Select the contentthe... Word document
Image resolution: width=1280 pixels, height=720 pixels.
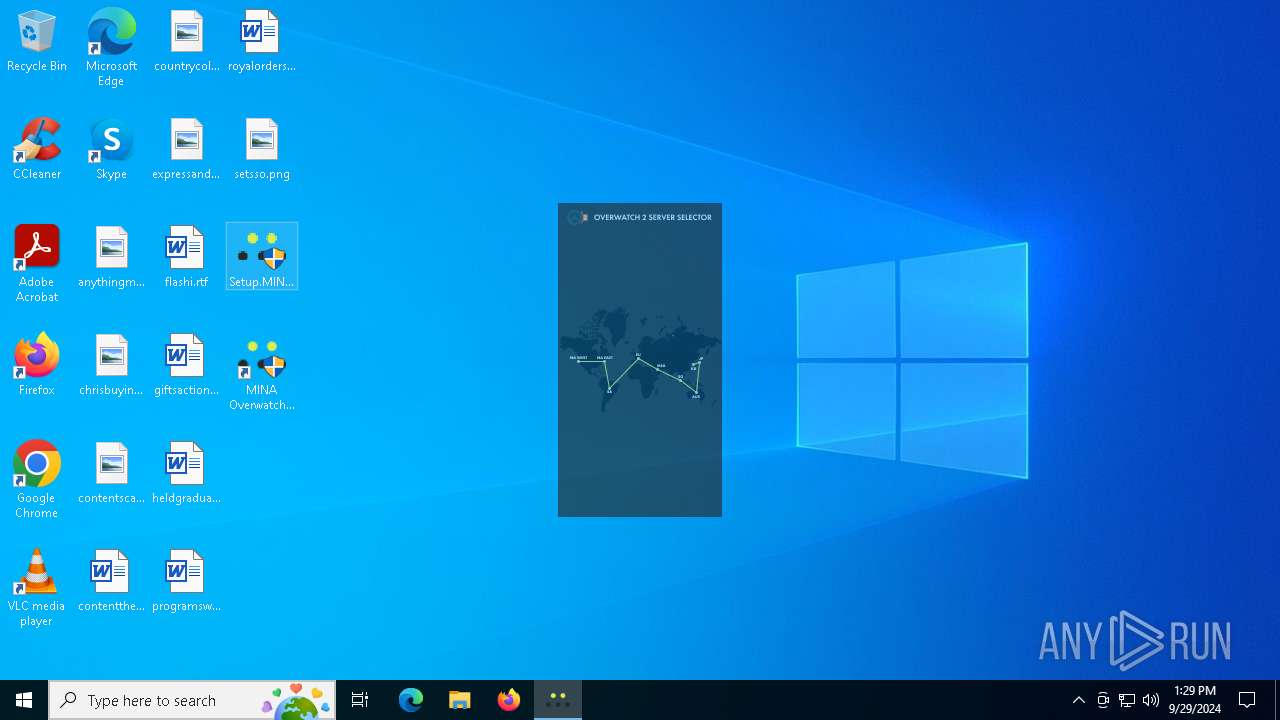coord(111,582)
